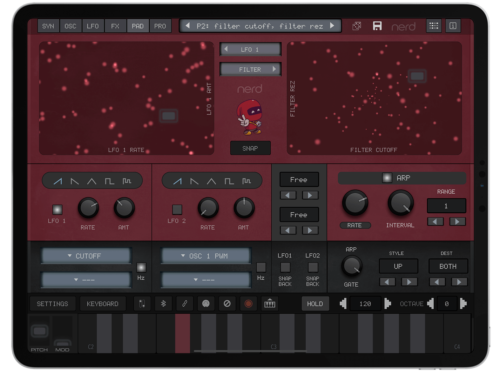
Task: Step lower Free sync mode right
Action: (310, 230)
